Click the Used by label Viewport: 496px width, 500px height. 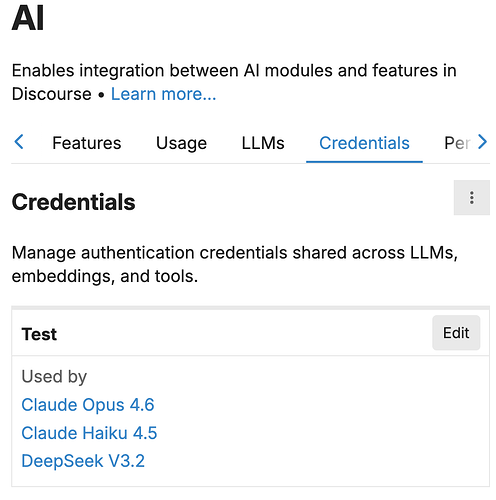pyautogui.click(x=54, y=377)
